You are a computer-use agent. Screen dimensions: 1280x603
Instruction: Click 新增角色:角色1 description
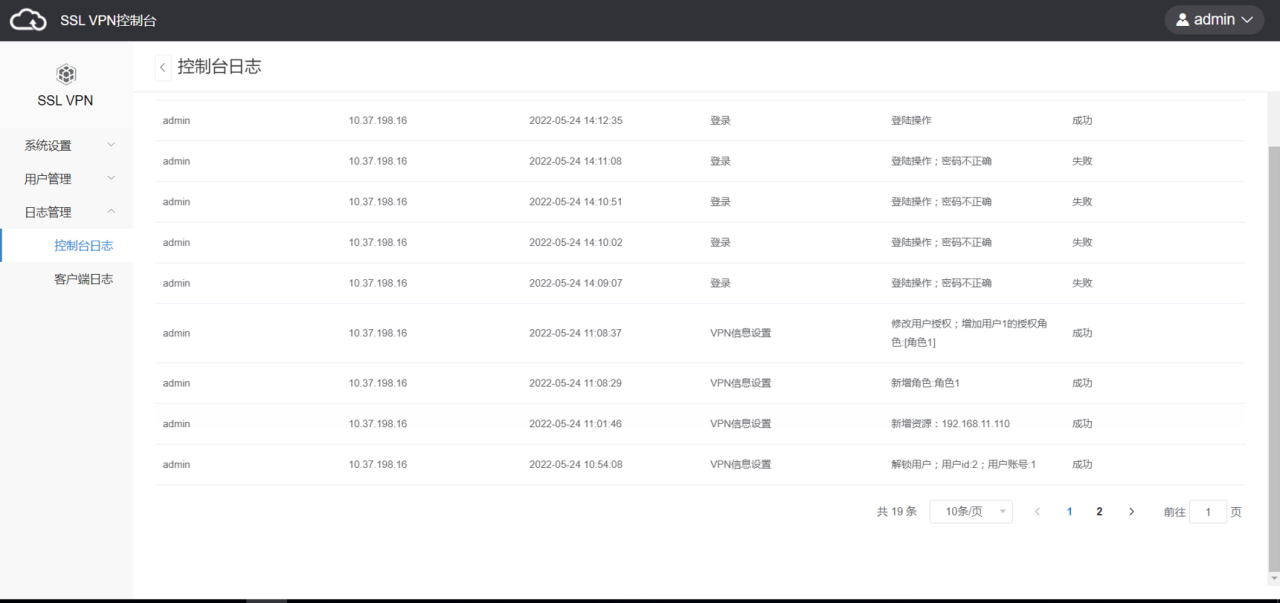click(926, 383)
